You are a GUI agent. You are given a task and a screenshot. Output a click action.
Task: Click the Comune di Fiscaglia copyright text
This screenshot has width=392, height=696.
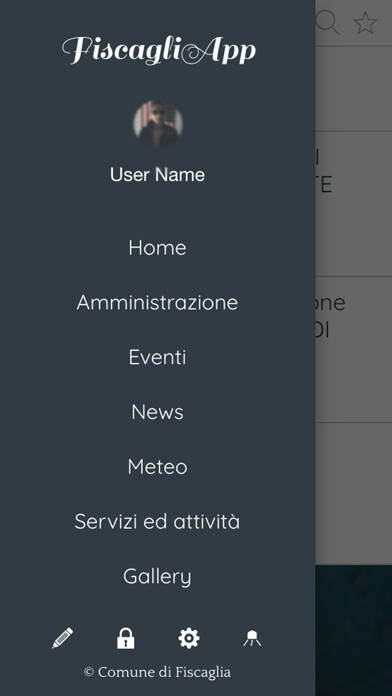click(x=158, y=672)
